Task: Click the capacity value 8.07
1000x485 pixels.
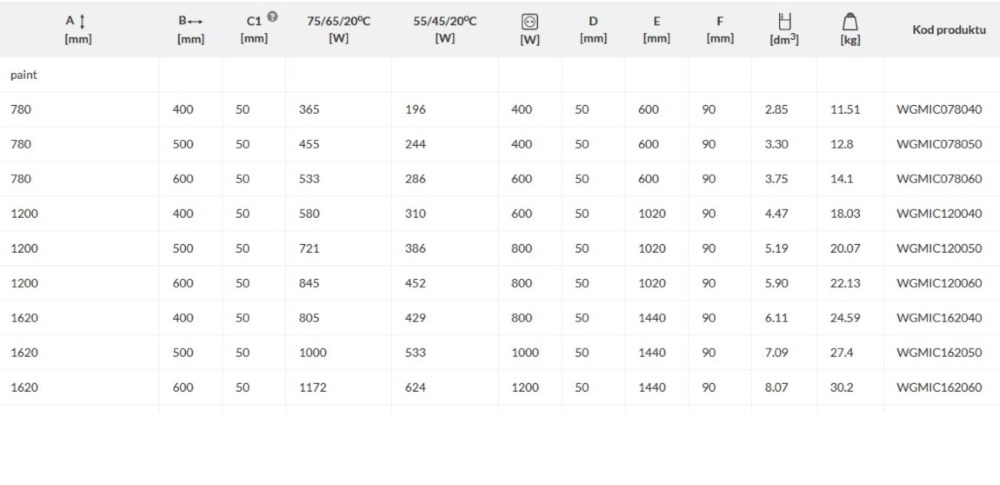Action: [776, 387]
